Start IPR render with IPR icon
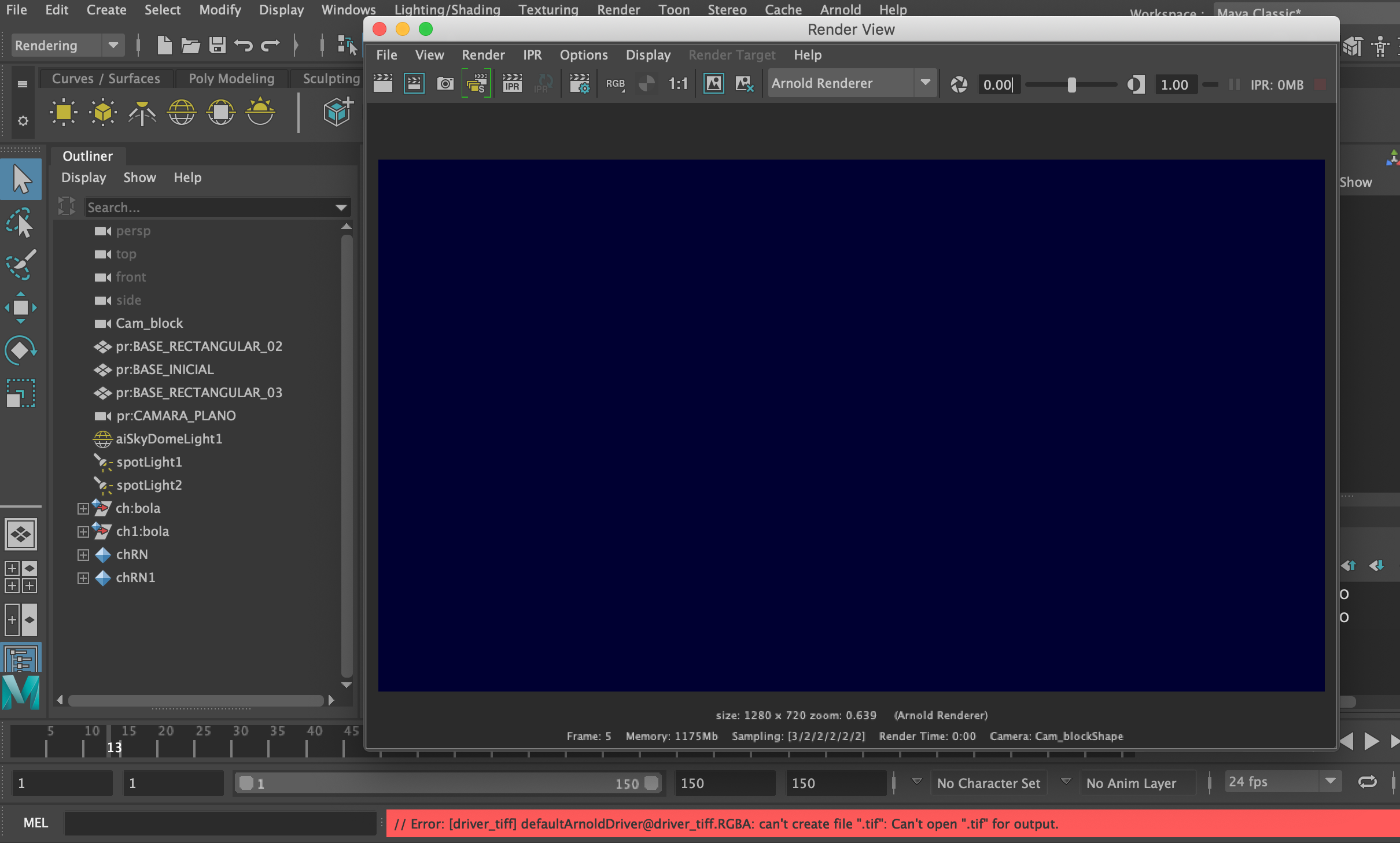This screenshot has height=843, width=1400. pos(512,84)
